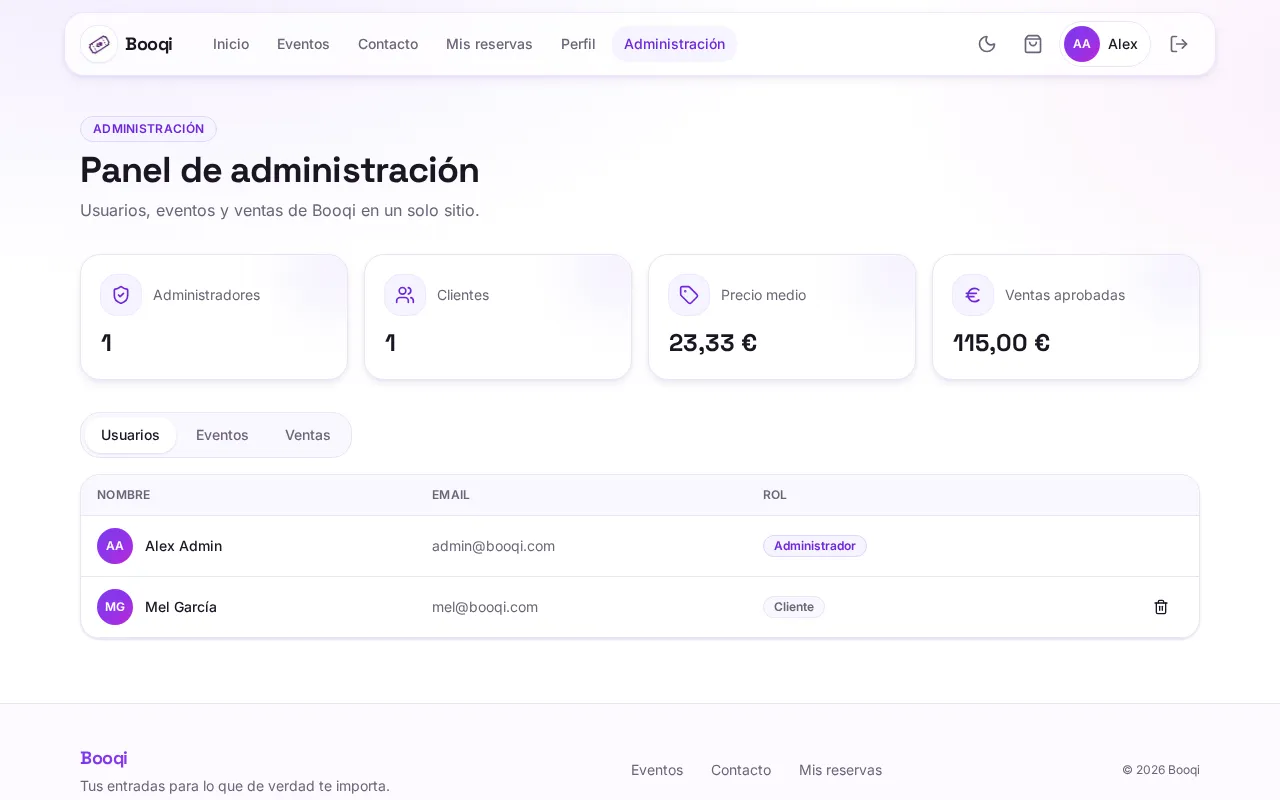Click the Booqi brand name in the header

(x=149, y=44)
